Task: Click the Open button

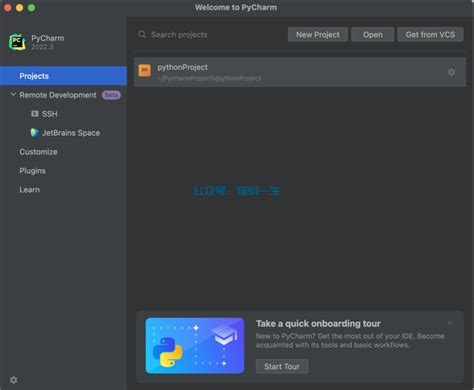Action: [373, 35]
